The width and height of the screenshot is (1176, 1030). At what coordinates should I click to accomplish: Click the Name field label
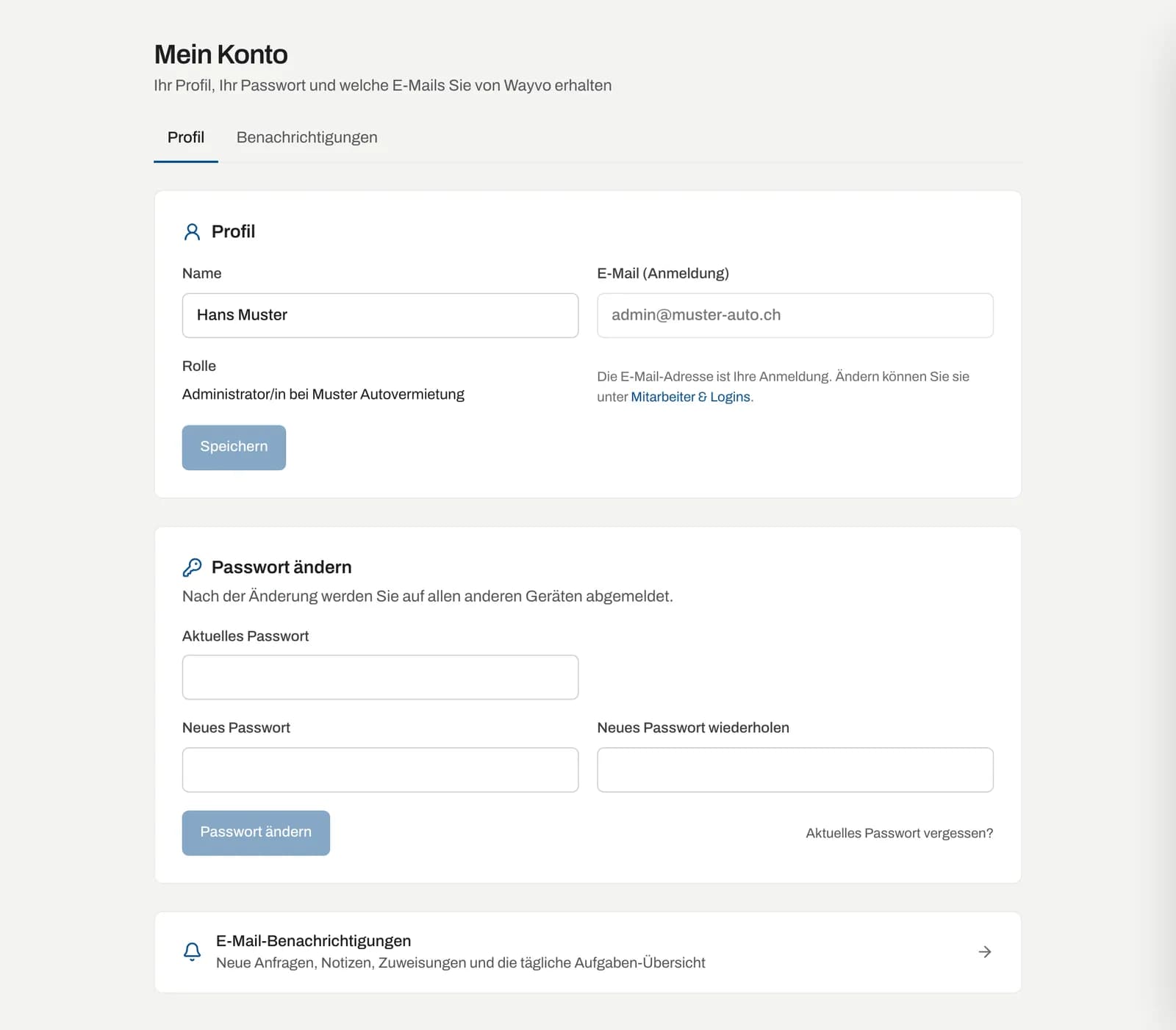202,273
